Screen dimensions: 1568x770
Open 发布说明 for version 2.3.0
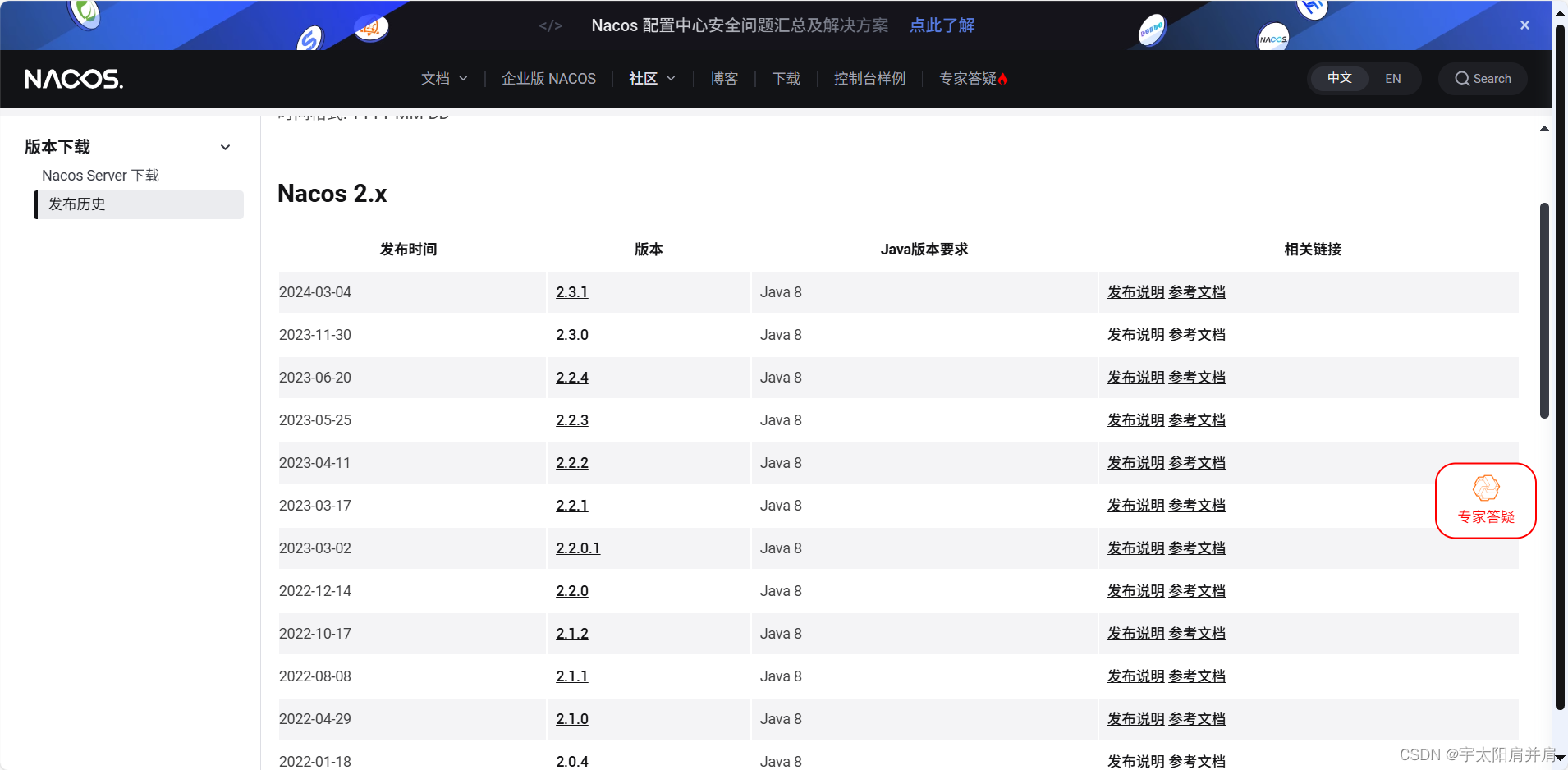1135,335
